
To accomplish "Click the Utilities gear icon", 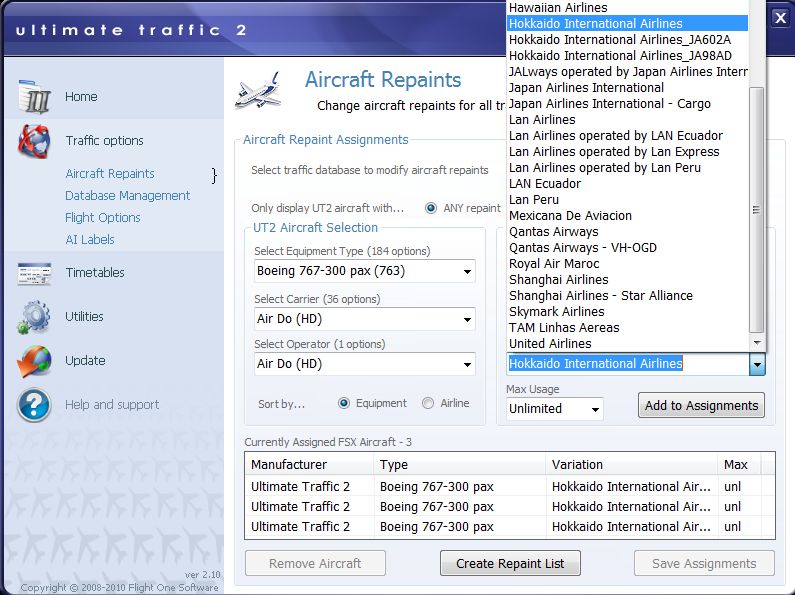I will click(33, 317).
